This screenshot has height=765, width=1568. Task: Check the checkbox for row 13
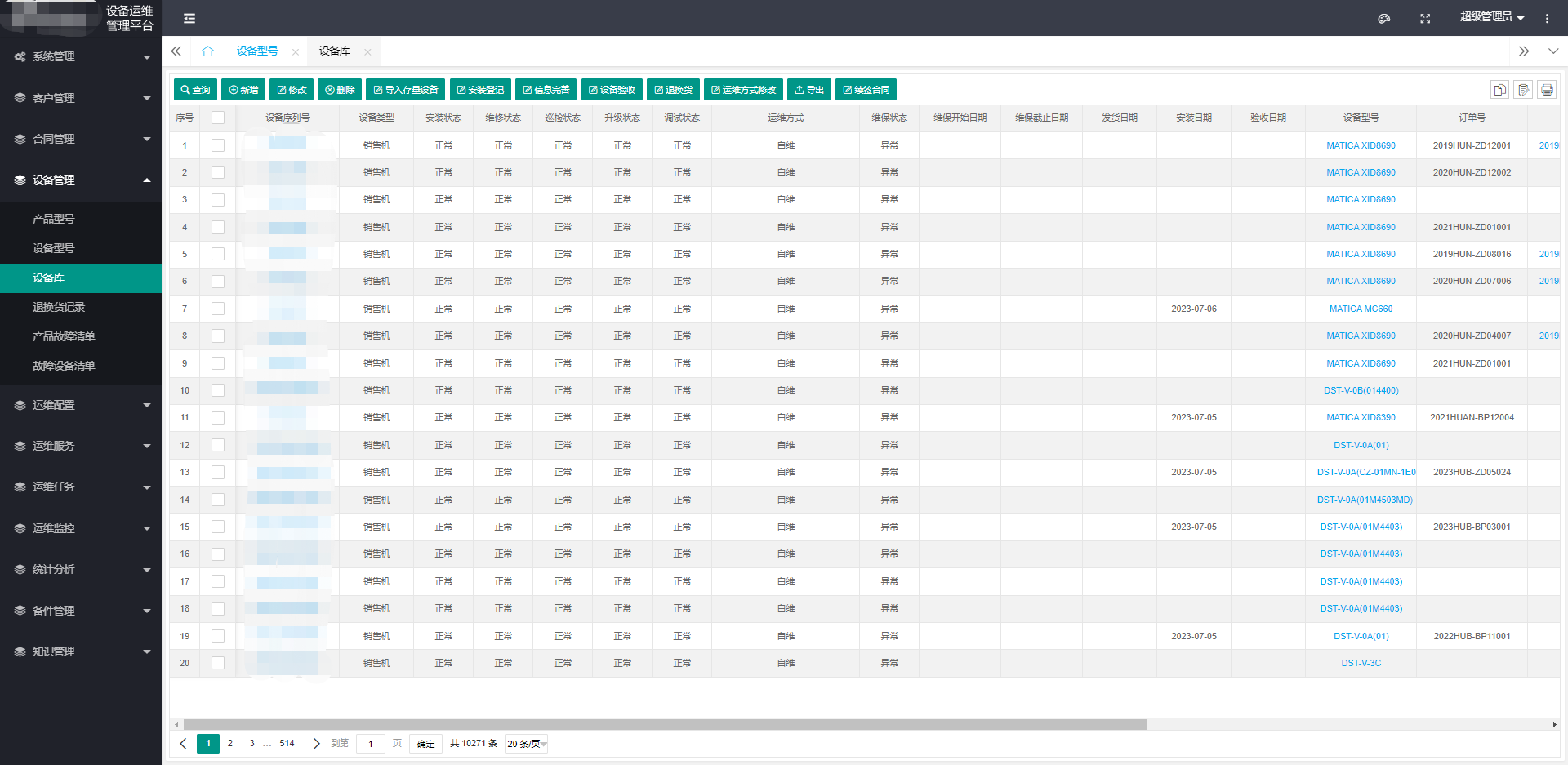pyautogui.click(x=218, y=472)
